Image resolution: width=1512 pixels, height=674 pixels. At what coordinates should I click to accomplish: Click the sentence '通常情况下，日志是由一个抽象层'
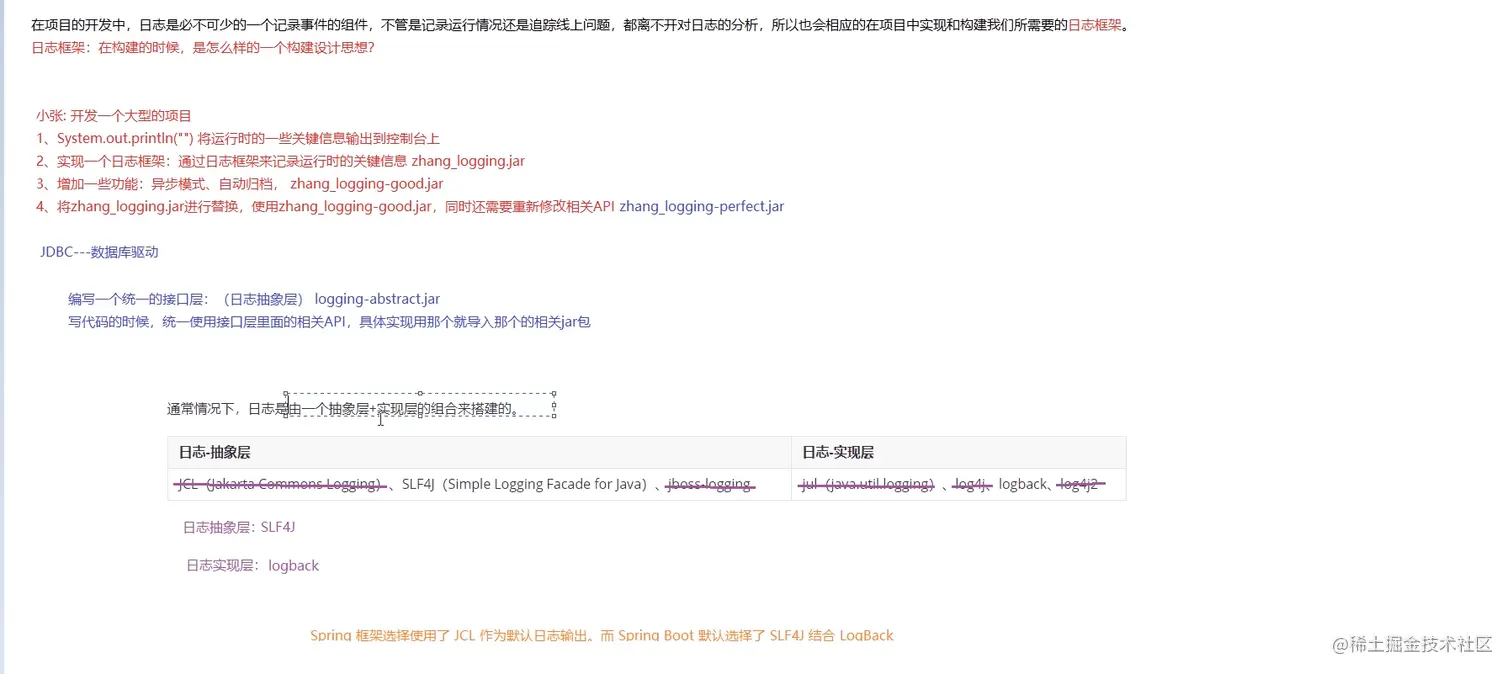pos(343,409)
